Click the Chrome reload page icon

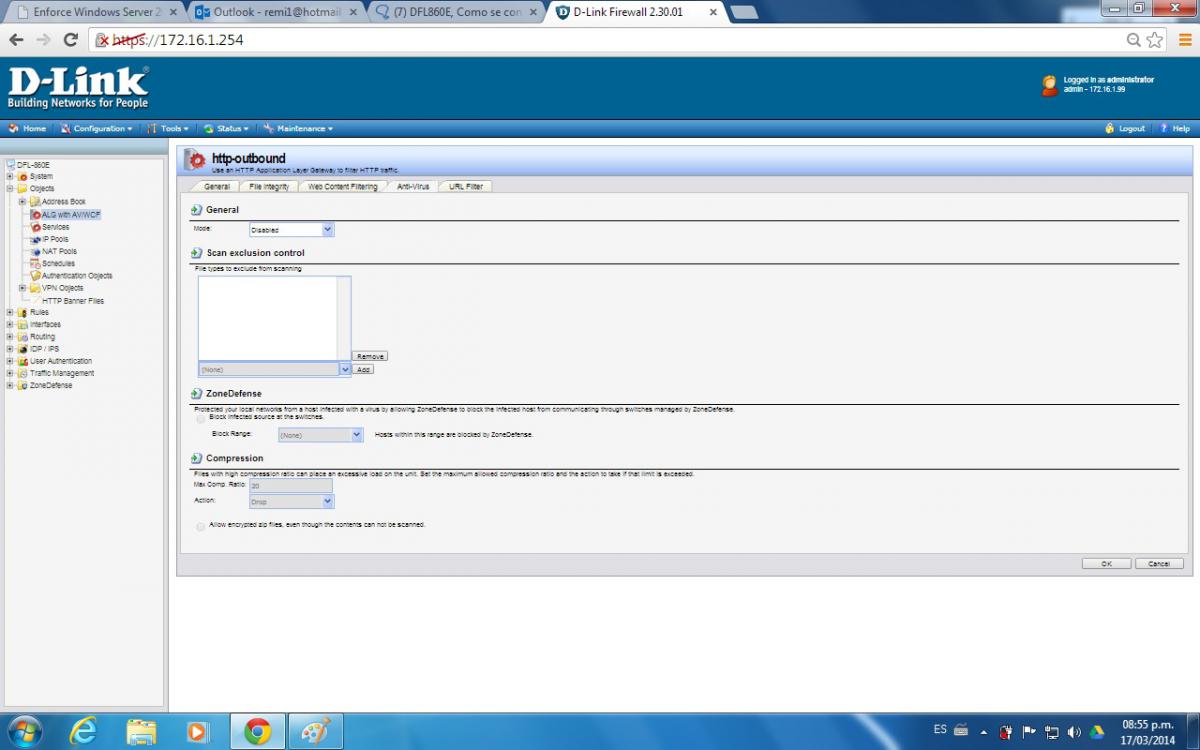pyautogui.click(x=70, y=40)
